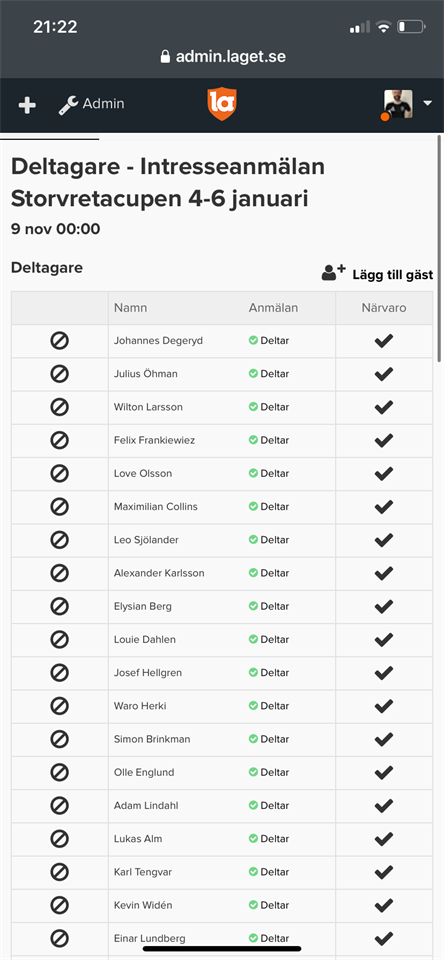Go to the laget.se shield logo home
Image resolution: width=444 pixels, height=960 pixels.
222,104
